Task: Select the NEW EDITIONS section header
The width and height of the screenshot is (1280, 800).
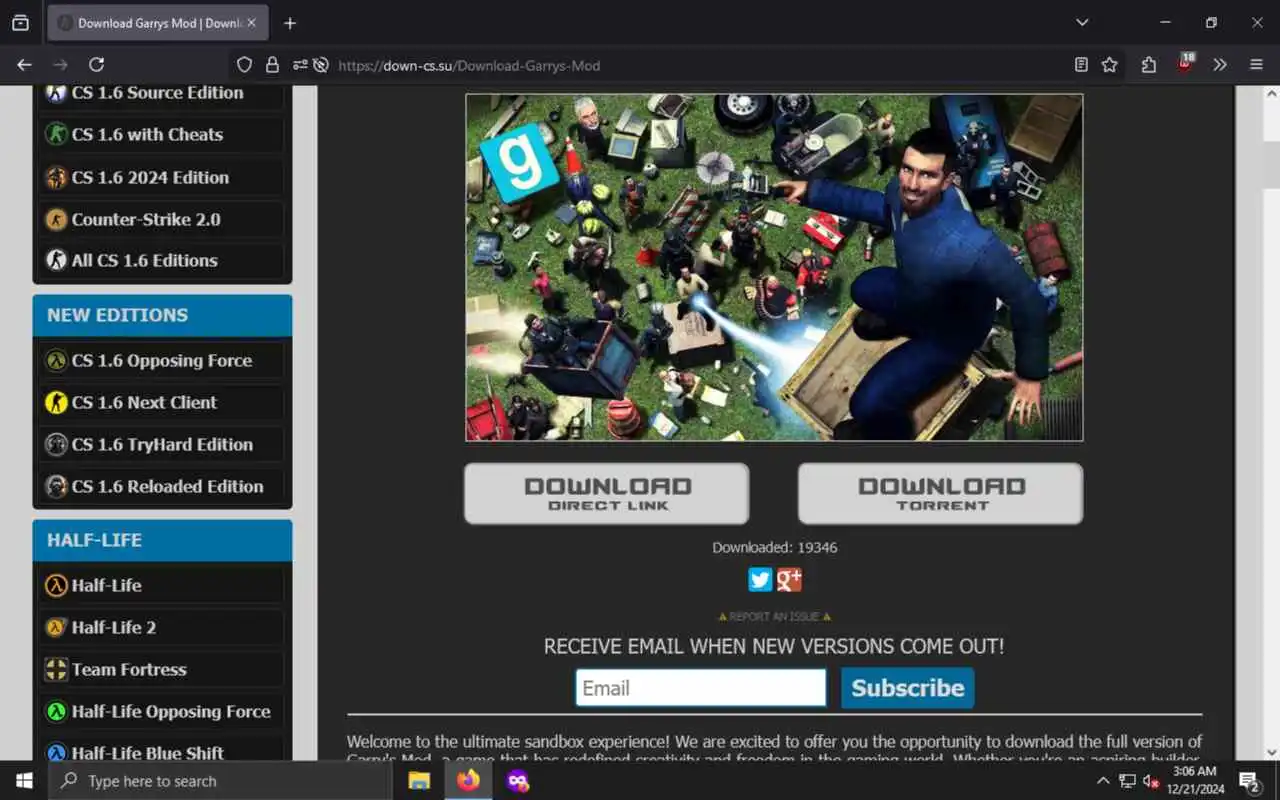Action: (x=162, y=315)
